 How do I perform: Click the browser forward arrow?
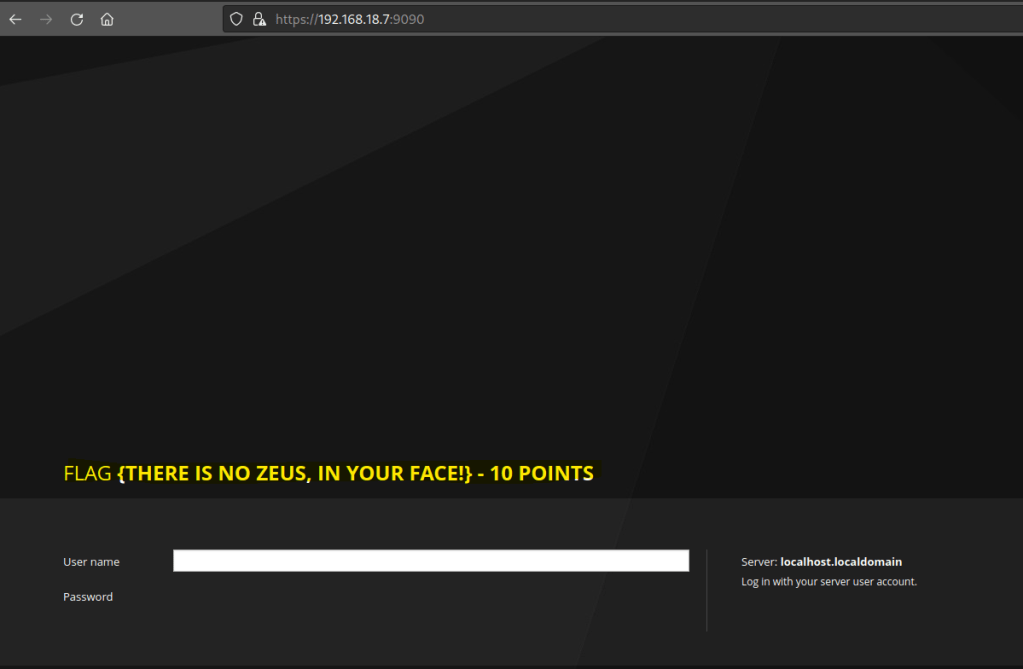pos(46,19)
